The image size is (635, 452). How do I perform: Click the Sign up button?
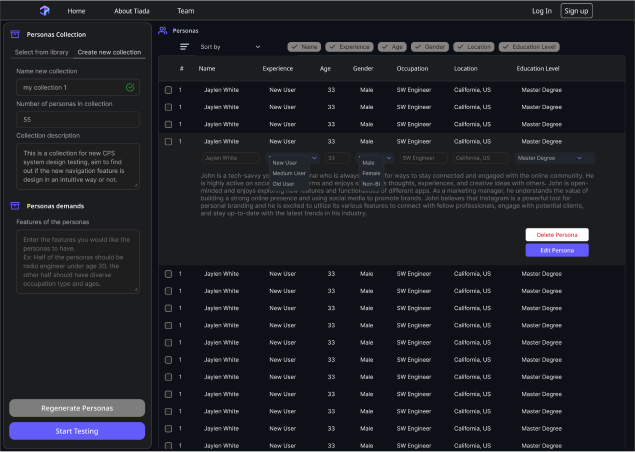tap(576, 11)
